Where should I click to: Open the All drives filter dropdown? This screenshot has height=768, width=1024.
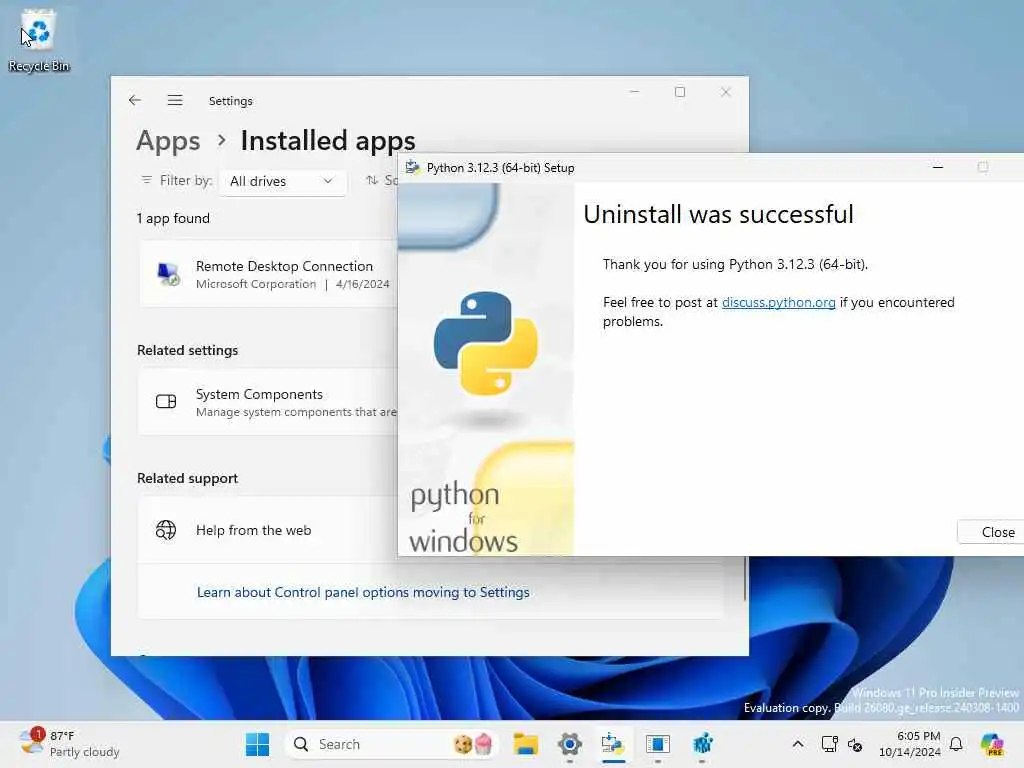coord(282,182)
